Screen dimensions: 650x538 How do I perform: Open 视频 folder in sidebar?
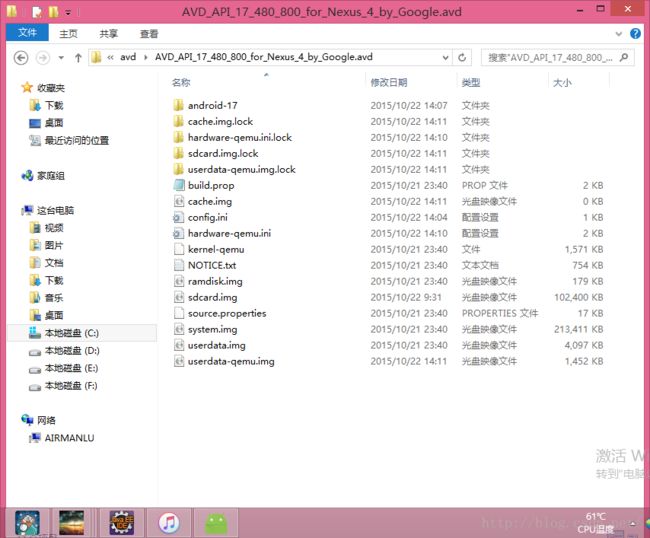tap(54, 228)
